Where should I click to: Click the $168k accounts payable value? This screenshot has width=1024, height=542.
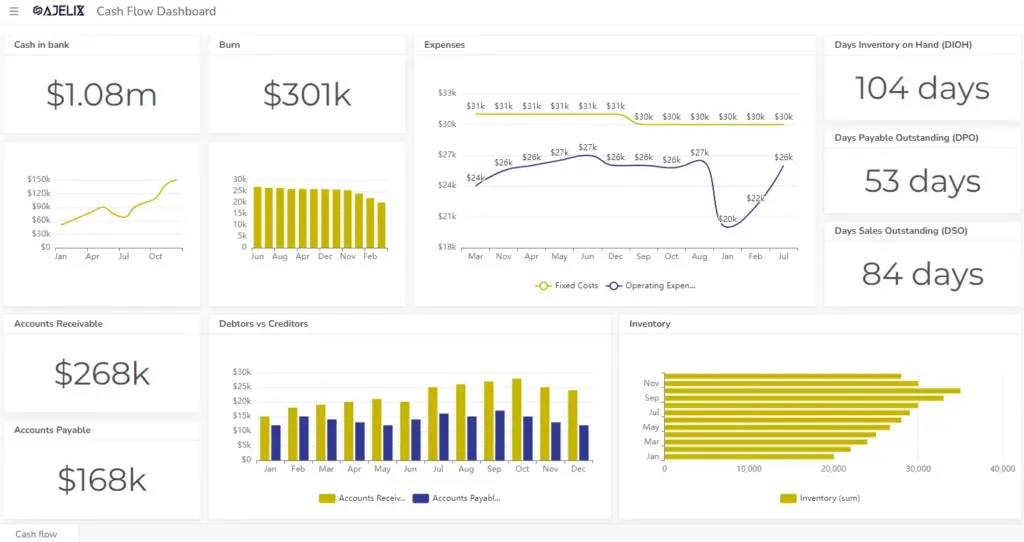click(x=102, y=480)
